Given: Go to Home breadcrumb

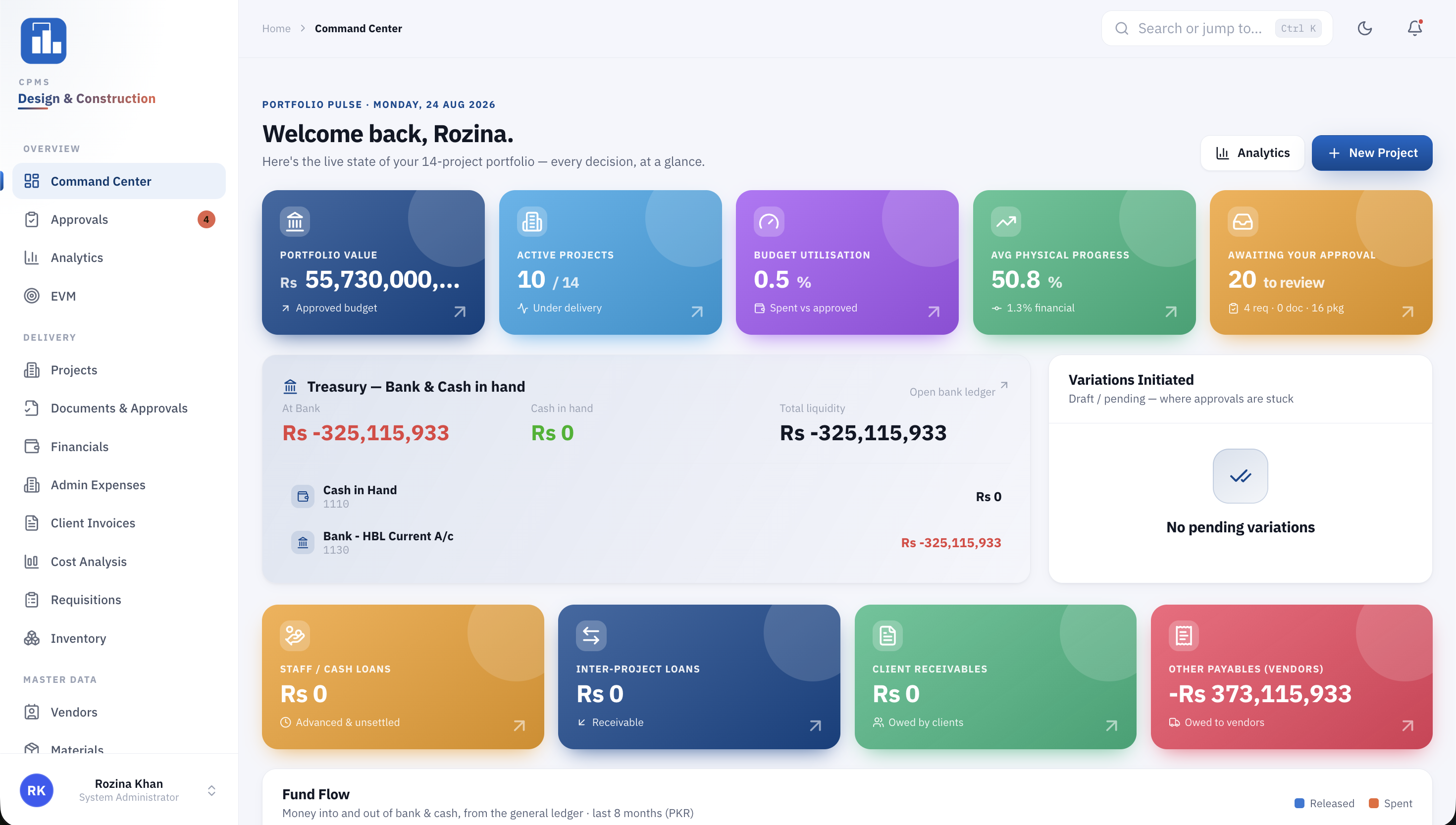Looking at the screenshot, I should tap(276, 28).
